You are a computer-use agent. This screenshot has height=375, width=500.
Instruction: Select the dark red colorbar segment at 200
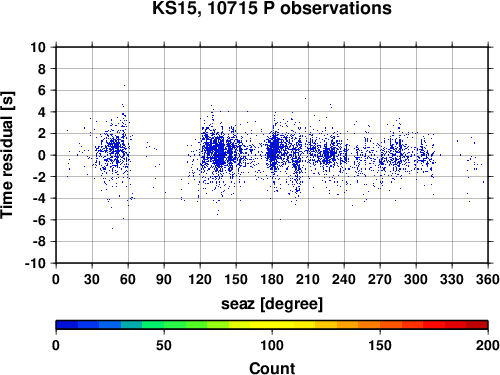click(477, 325)
